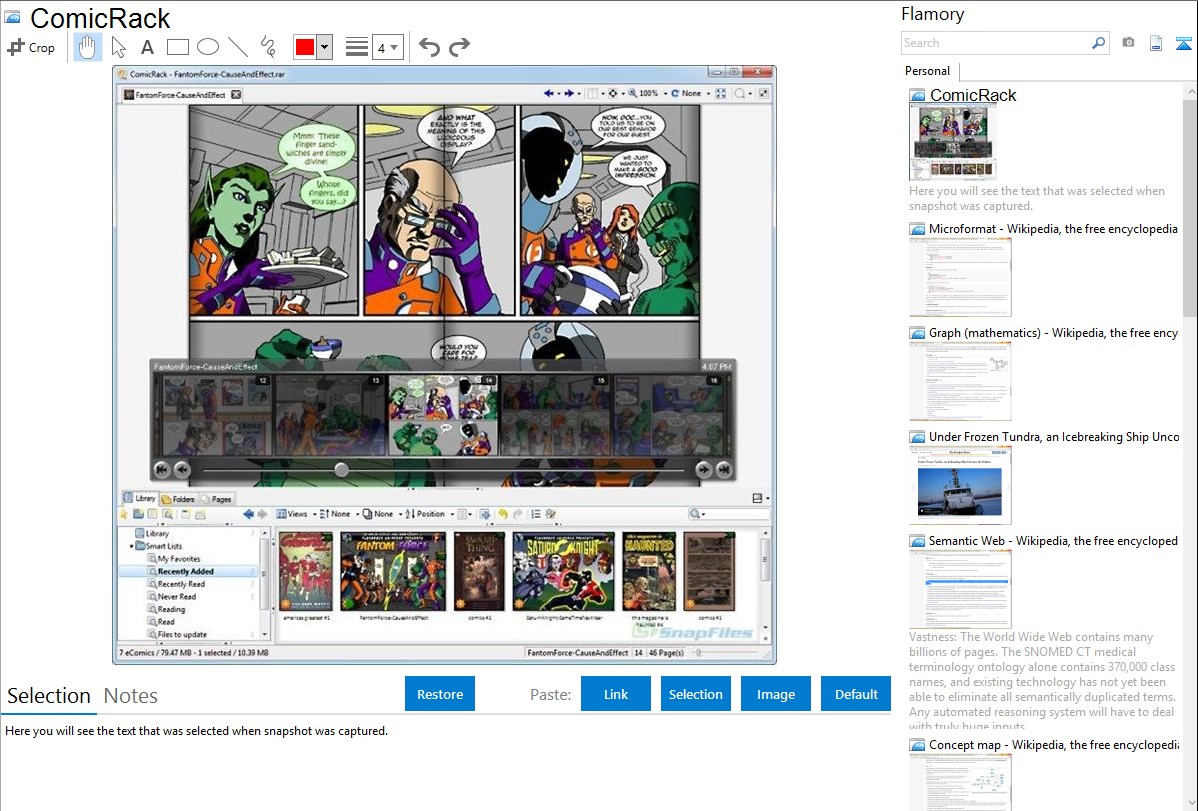Click the red color swatch
The width and height of the screenshot is (1198, 811).
[305, 47]
